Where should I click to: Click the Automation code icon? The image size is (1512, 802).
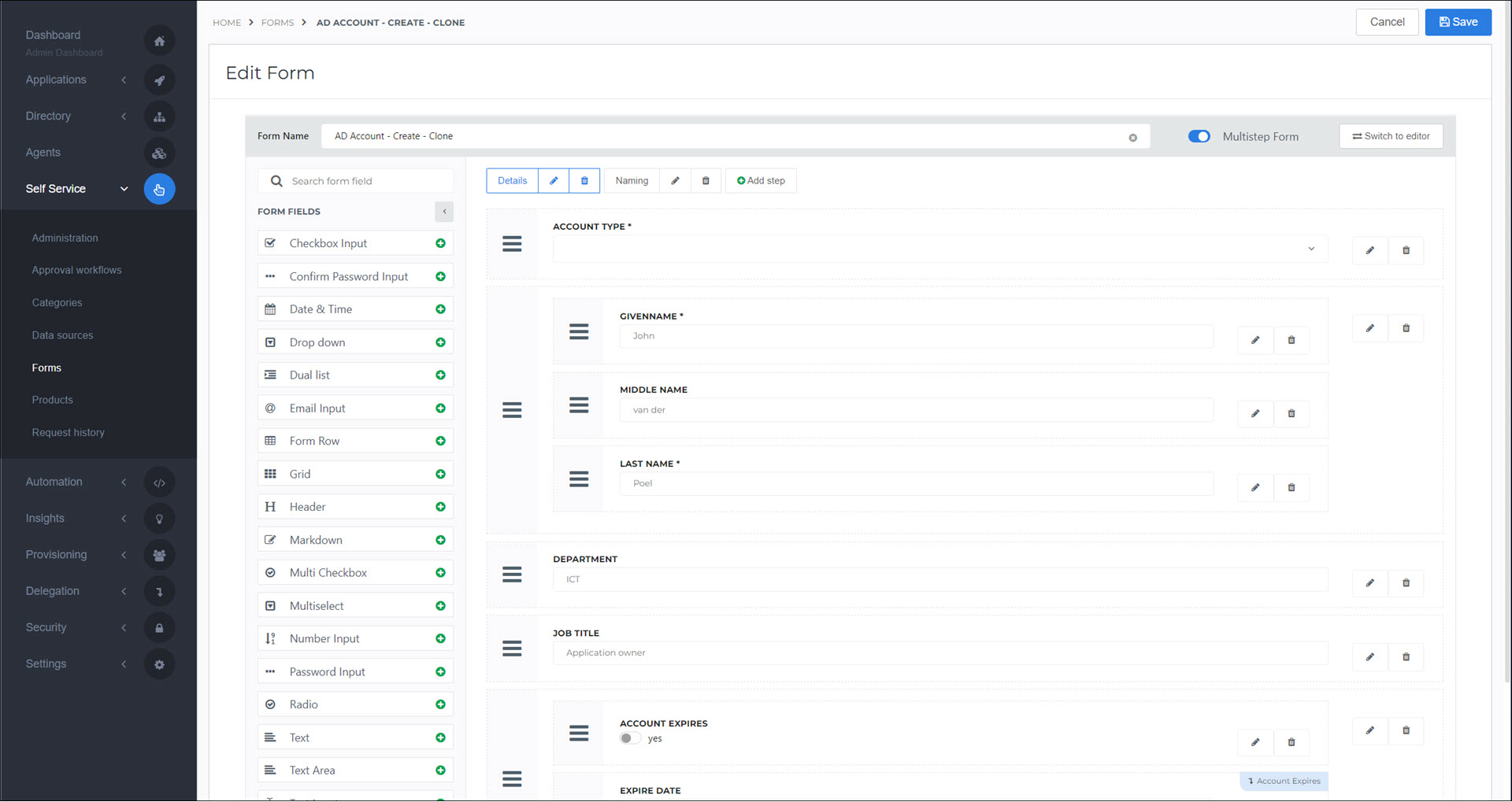159,482
